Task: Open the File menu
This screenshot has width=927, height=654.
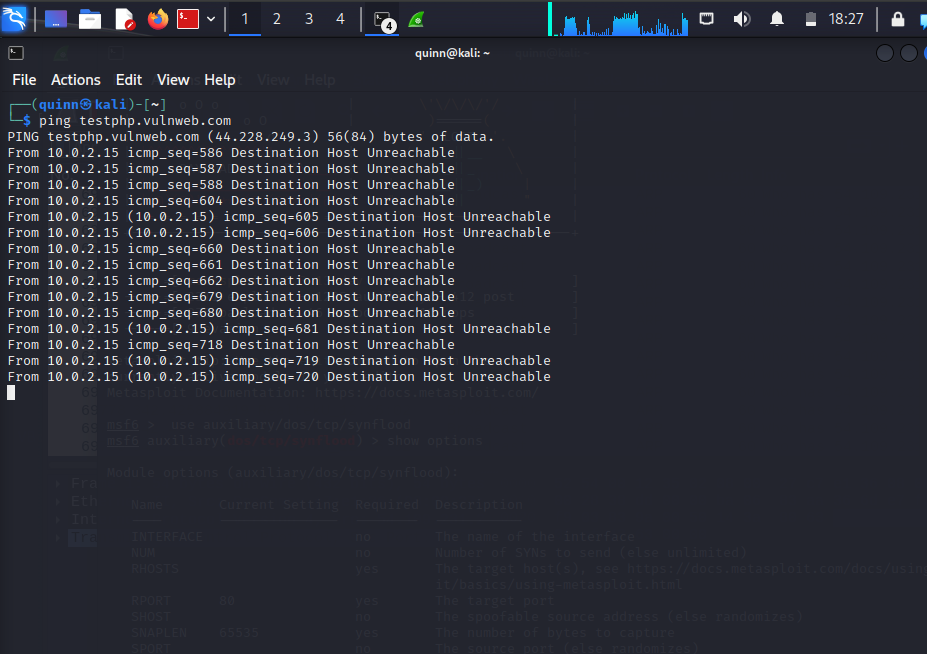Action: [x=24, y=80]
